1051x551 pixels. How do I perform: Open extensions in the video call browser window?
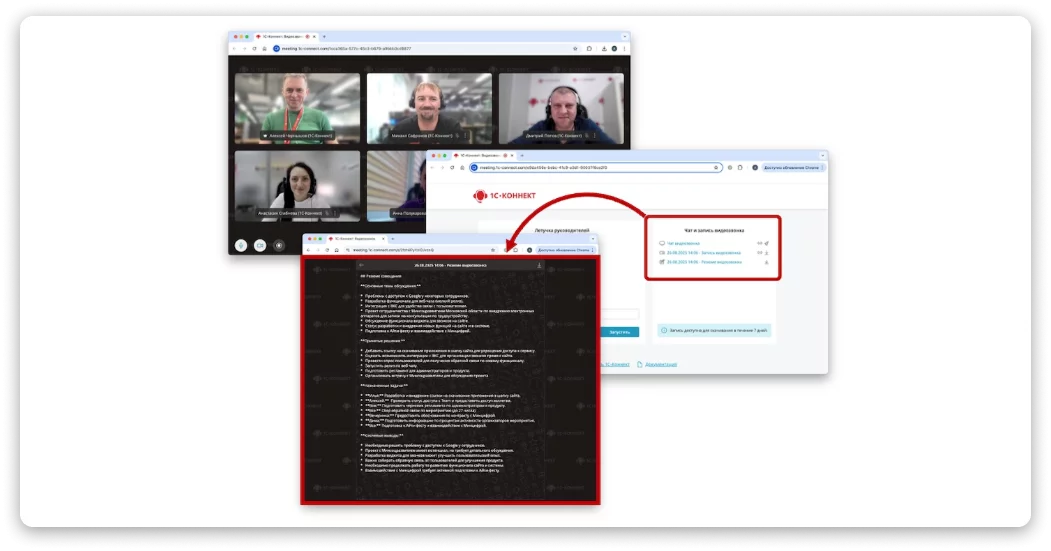coord(589,48)
